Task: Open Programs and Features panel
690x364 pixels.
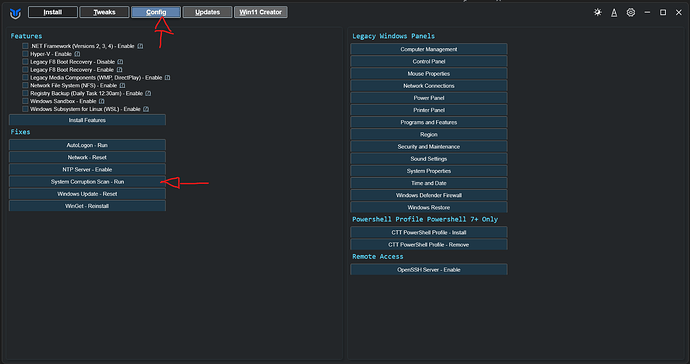Action: tap(429, 122)
